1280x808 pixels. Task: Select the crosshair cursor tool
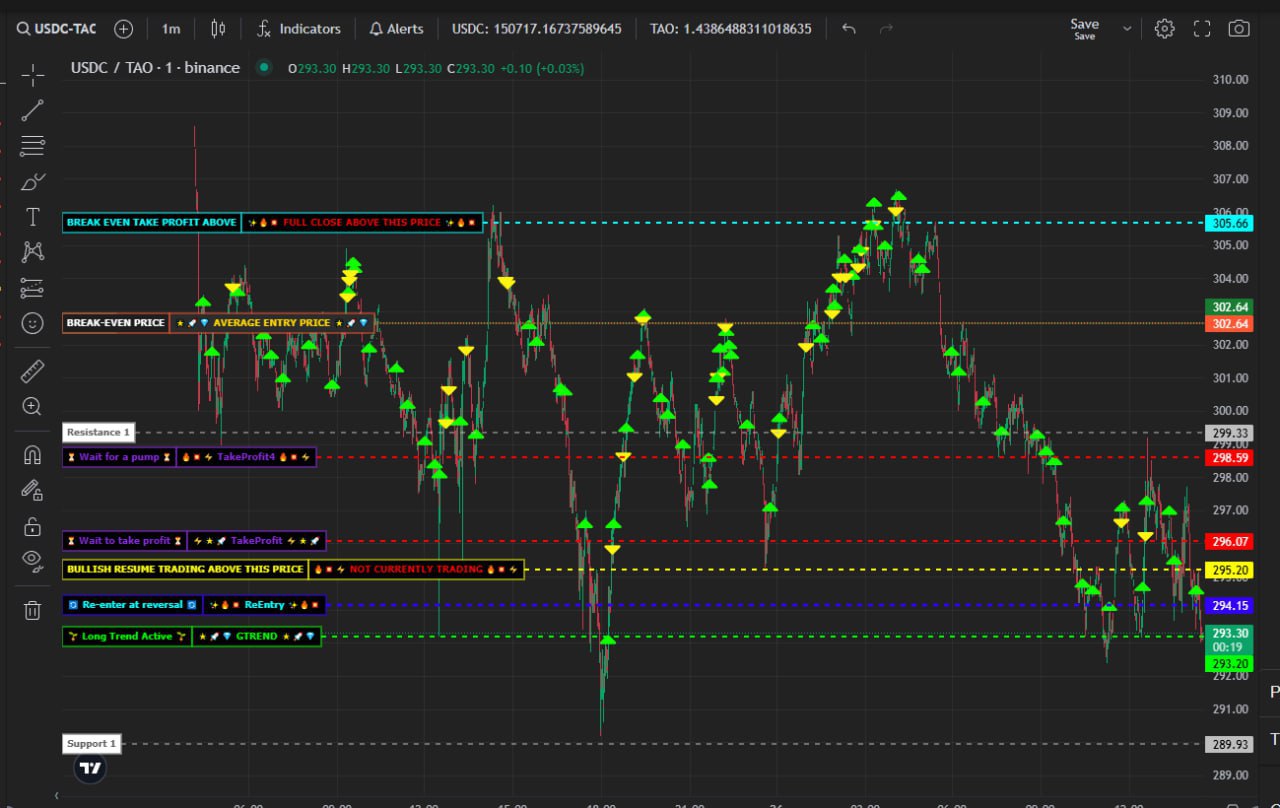(32, 75)
